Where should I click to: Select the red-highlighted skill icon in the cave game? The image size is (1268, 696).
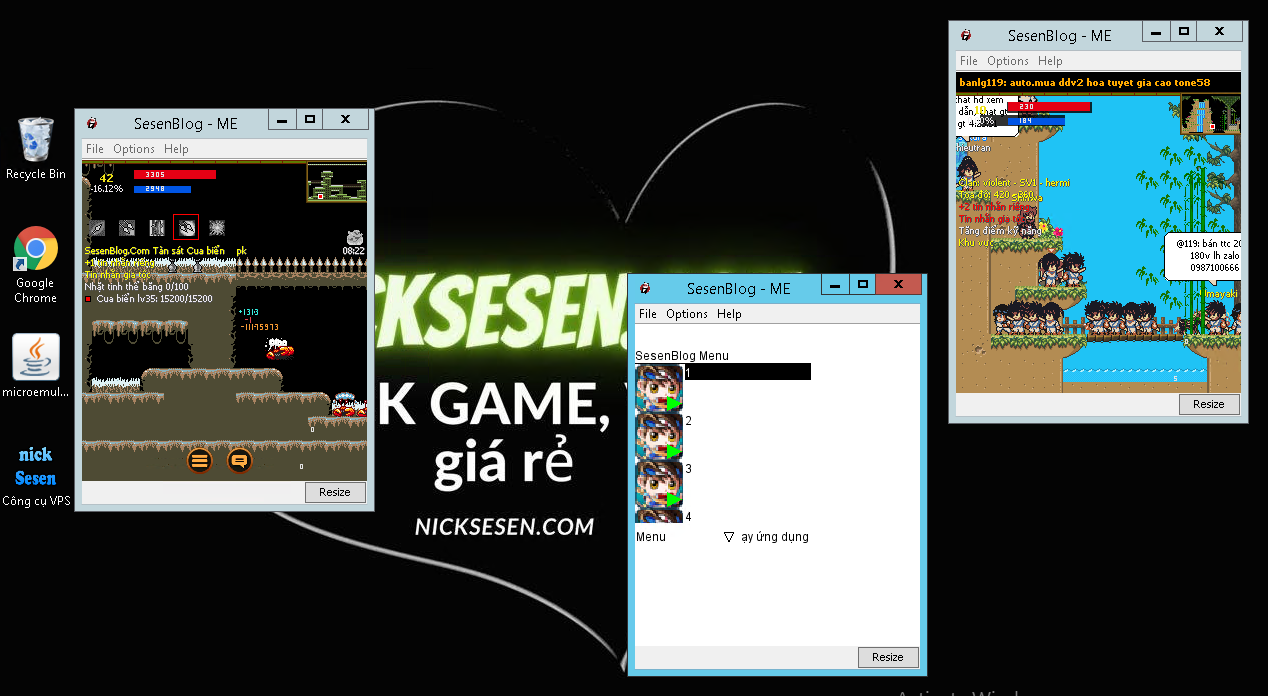coord(186,227)
